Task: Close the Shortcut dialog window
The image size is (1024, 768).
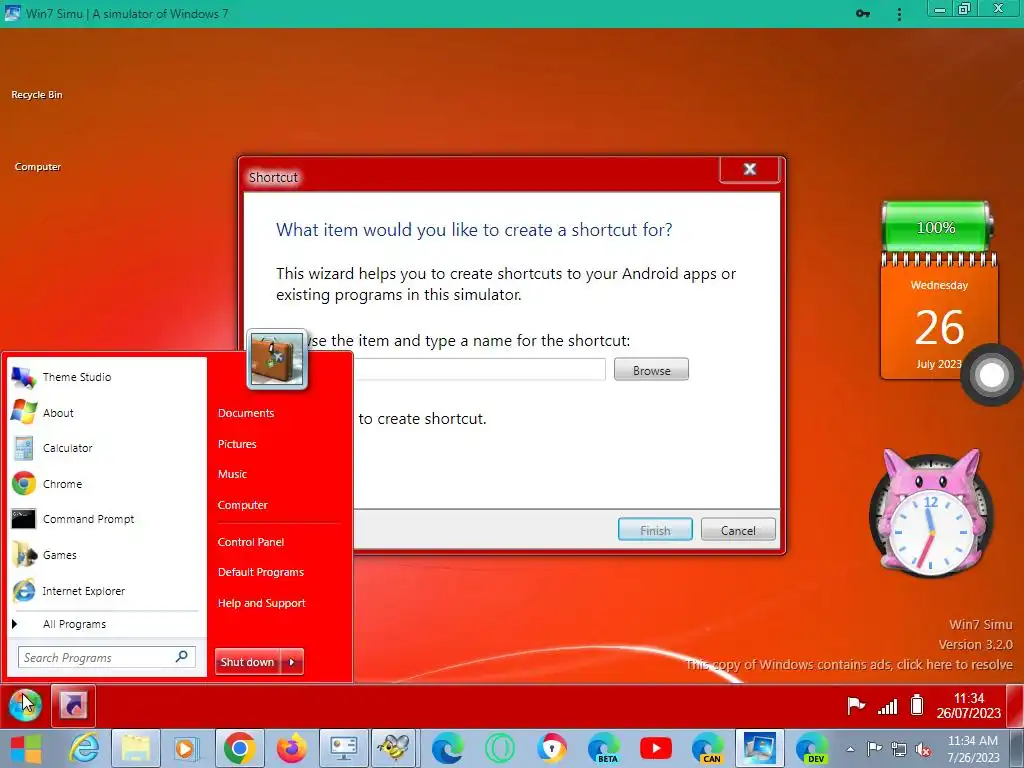Action: tap(750, 170)
